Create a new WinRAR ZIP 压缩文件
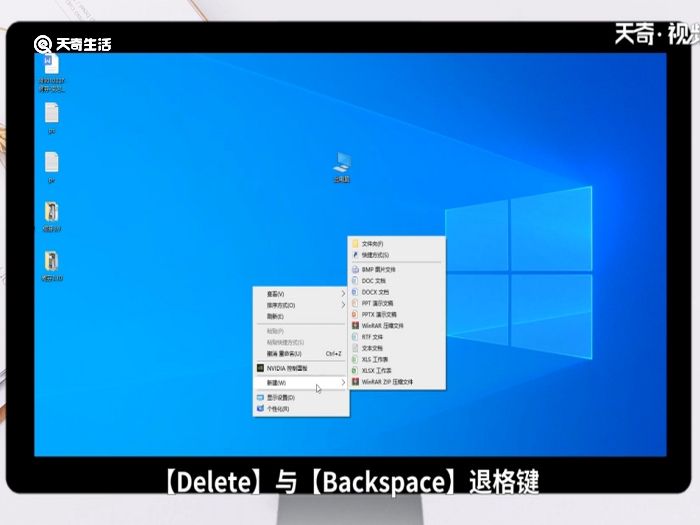This screenshot has height=525, width=700. pos(396,382)
